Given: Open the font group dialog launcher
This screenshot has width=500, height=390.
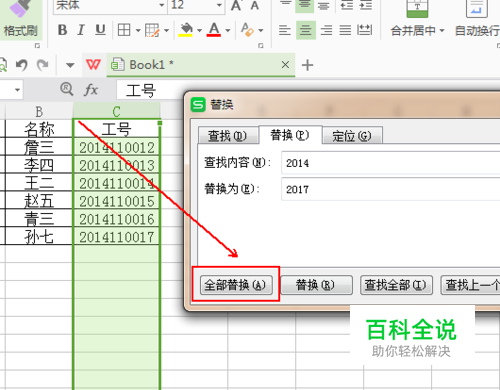Looking at the screenshot, I should click(261, 46).
